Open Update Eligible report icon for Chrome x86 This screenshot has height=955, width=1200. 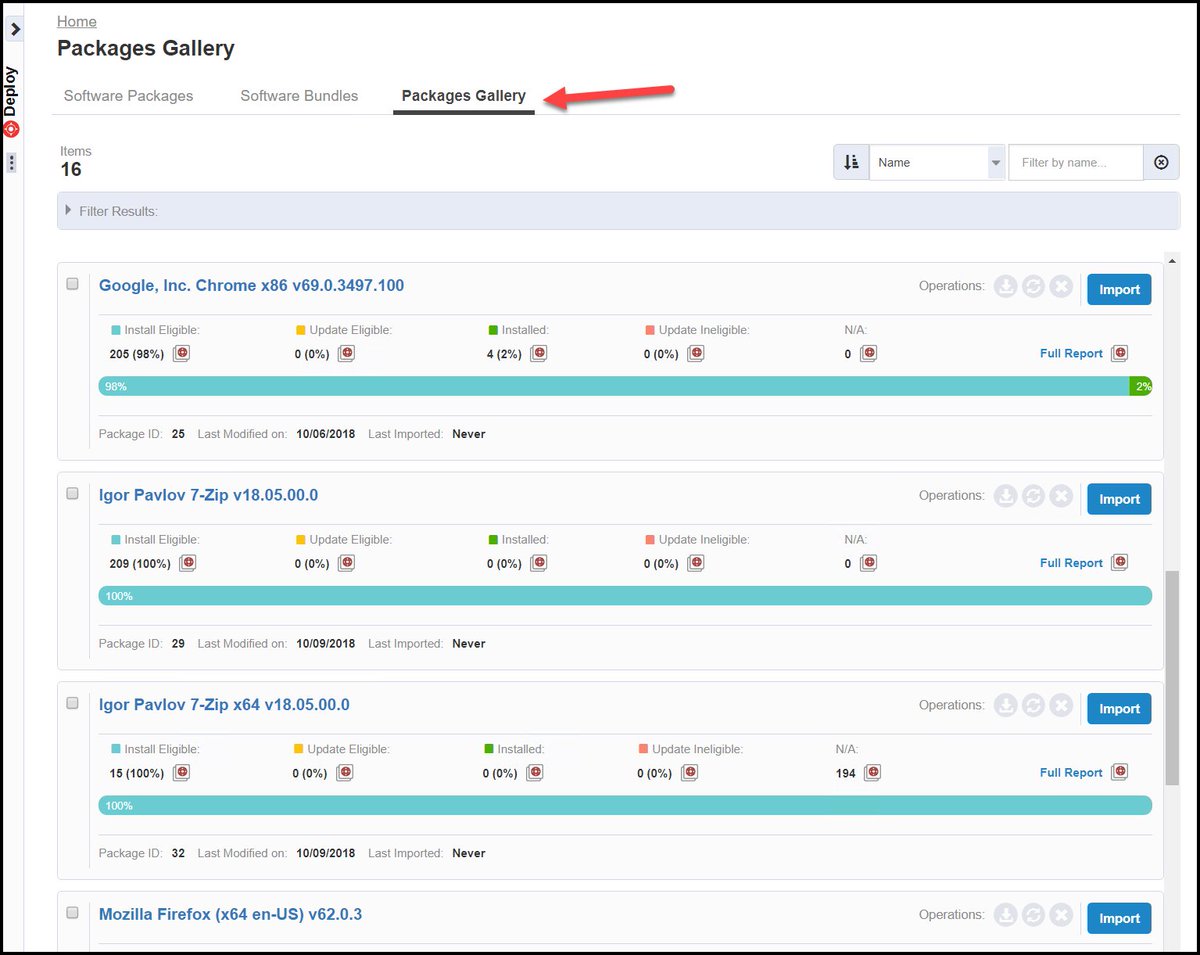[x=346, y=353]
